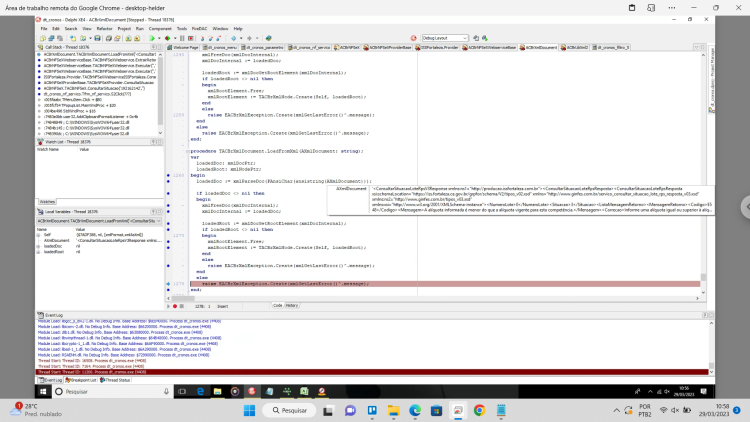Image resolution: width=750 pixels, height=422 pixels.
Task: Click the green Run button in toolbar
Action: pos(152,38)
